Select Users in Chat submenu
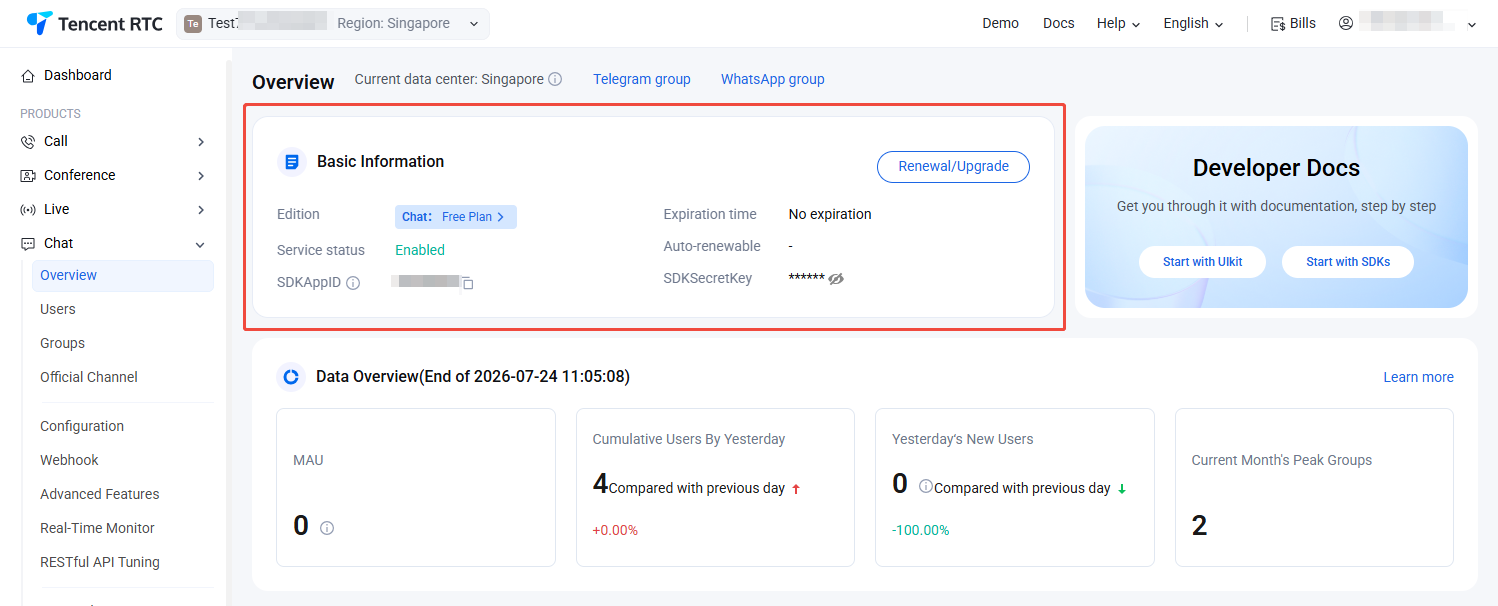Viewport: 1498px width, 606px height. pyautogui.click(x=58, y=310)
